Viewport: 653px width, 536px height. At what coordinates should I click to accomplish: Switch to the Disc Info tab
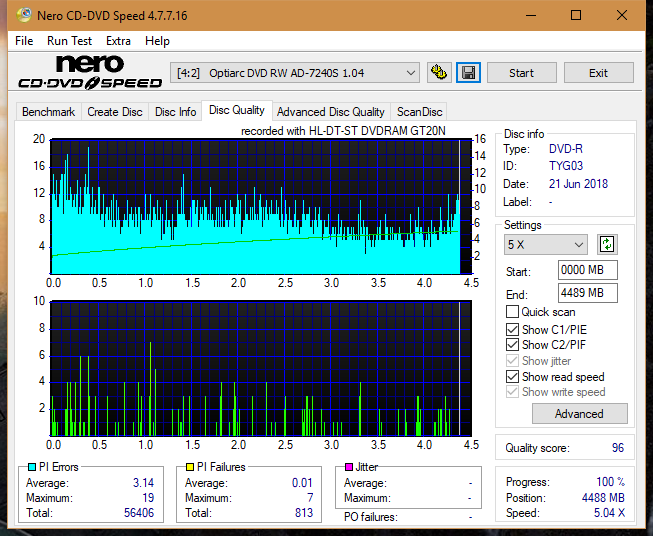[x=175, y=112]
